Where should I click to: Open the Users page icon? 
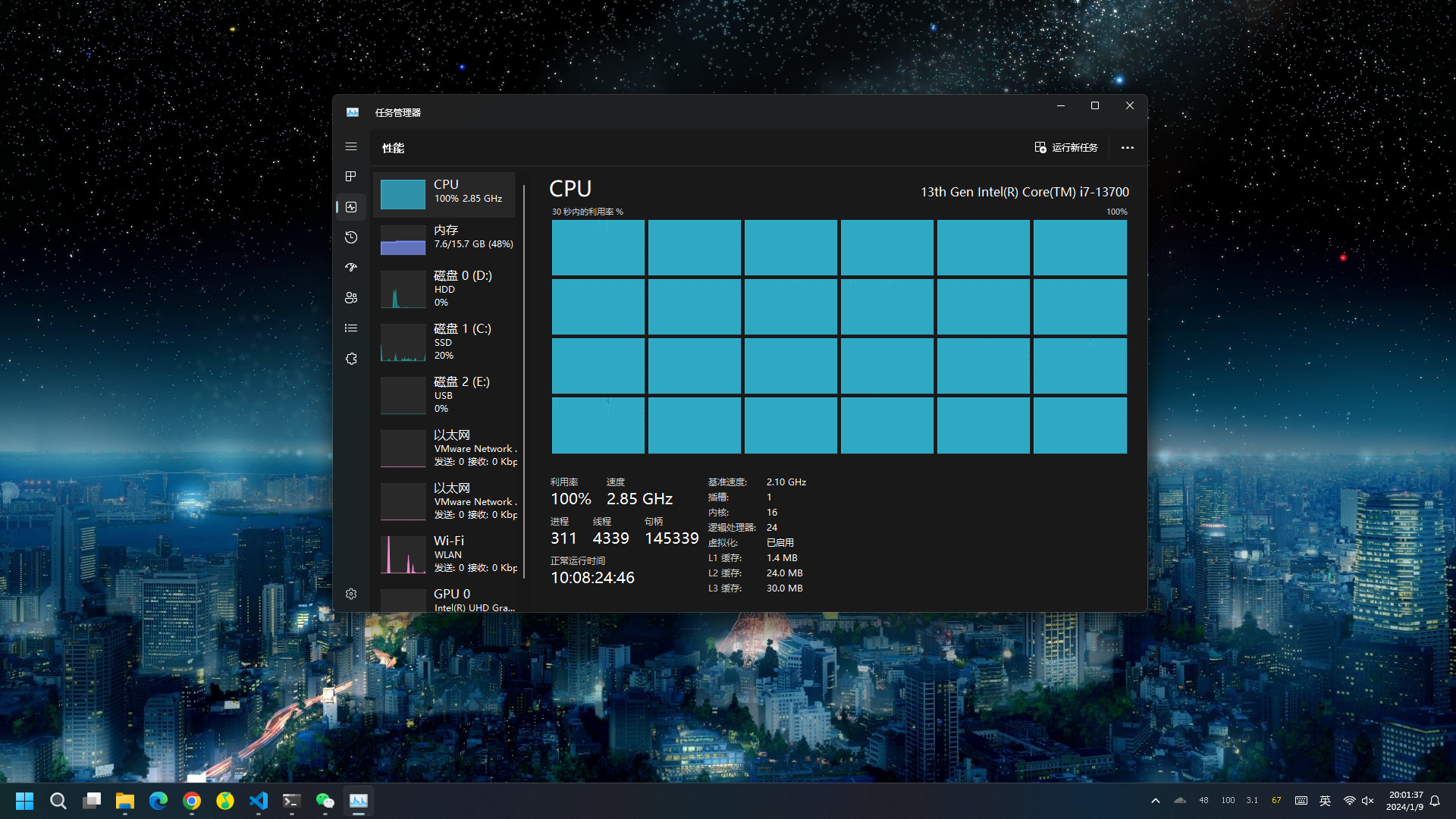click(x=351, y=298)
